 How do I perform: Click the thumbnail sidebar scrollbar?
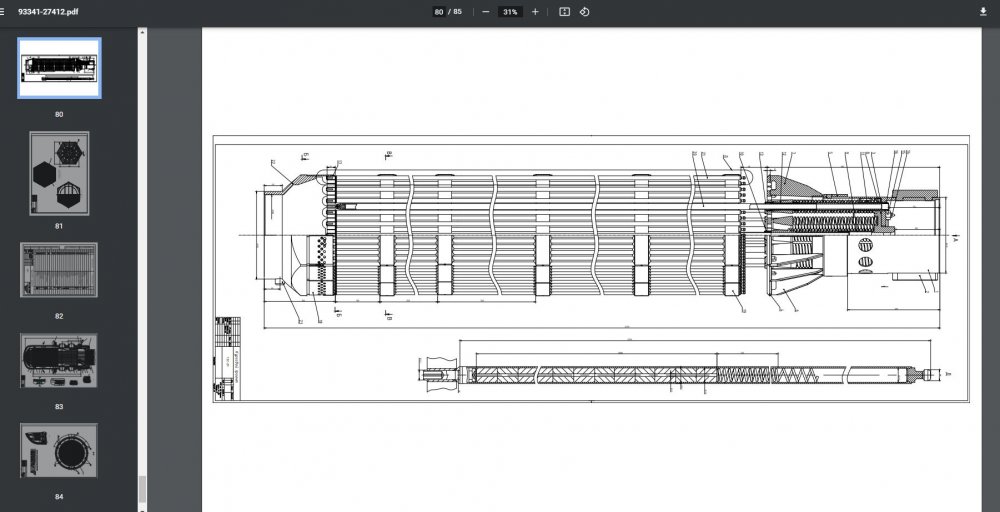point(141,489)
